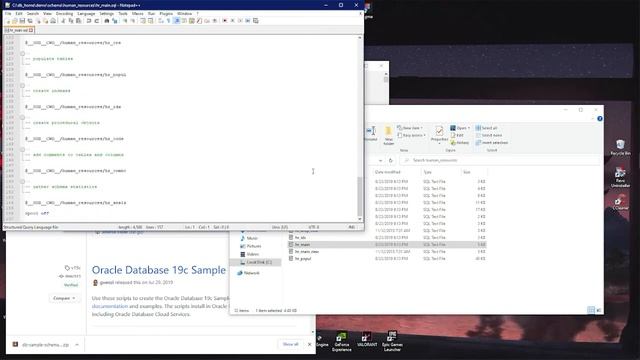
Task: Open the New item dropdown in File Explorer
Action: point(410,128)
